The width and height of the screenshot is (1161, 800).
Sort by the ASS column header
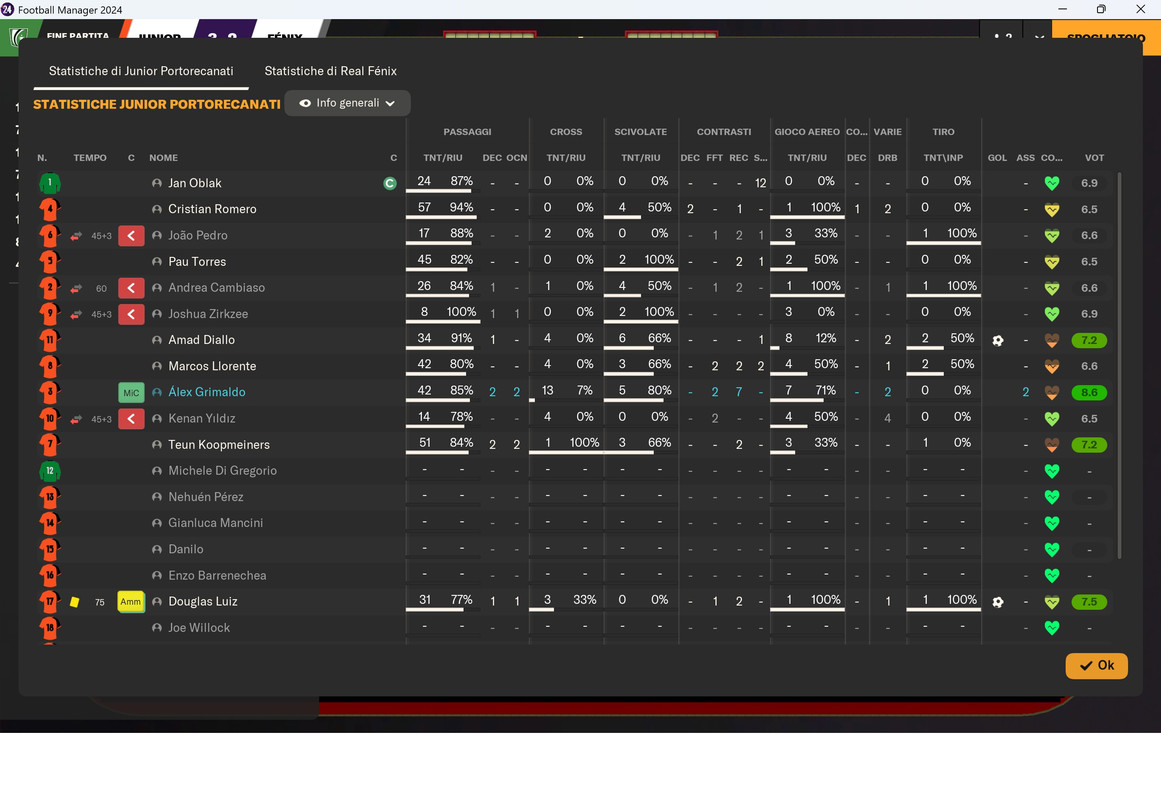pos(1026,158)
